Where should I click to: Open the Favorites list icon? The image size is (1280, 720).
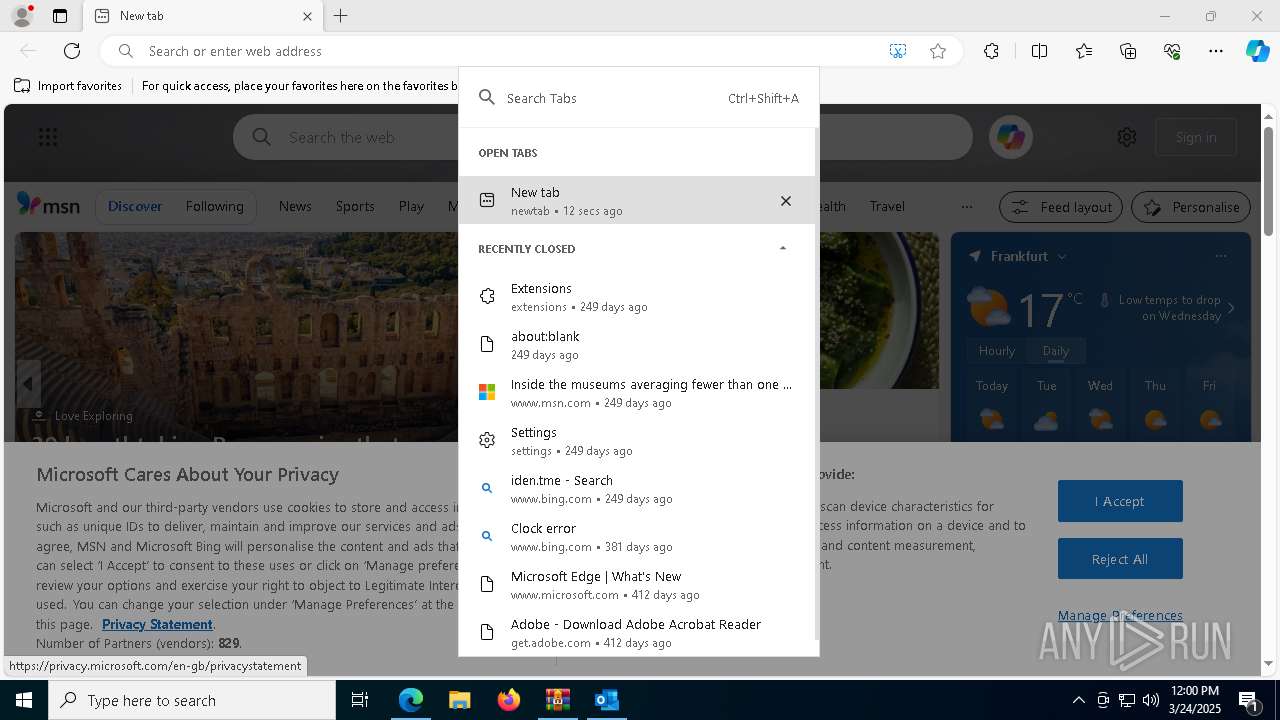point(1084,51)
